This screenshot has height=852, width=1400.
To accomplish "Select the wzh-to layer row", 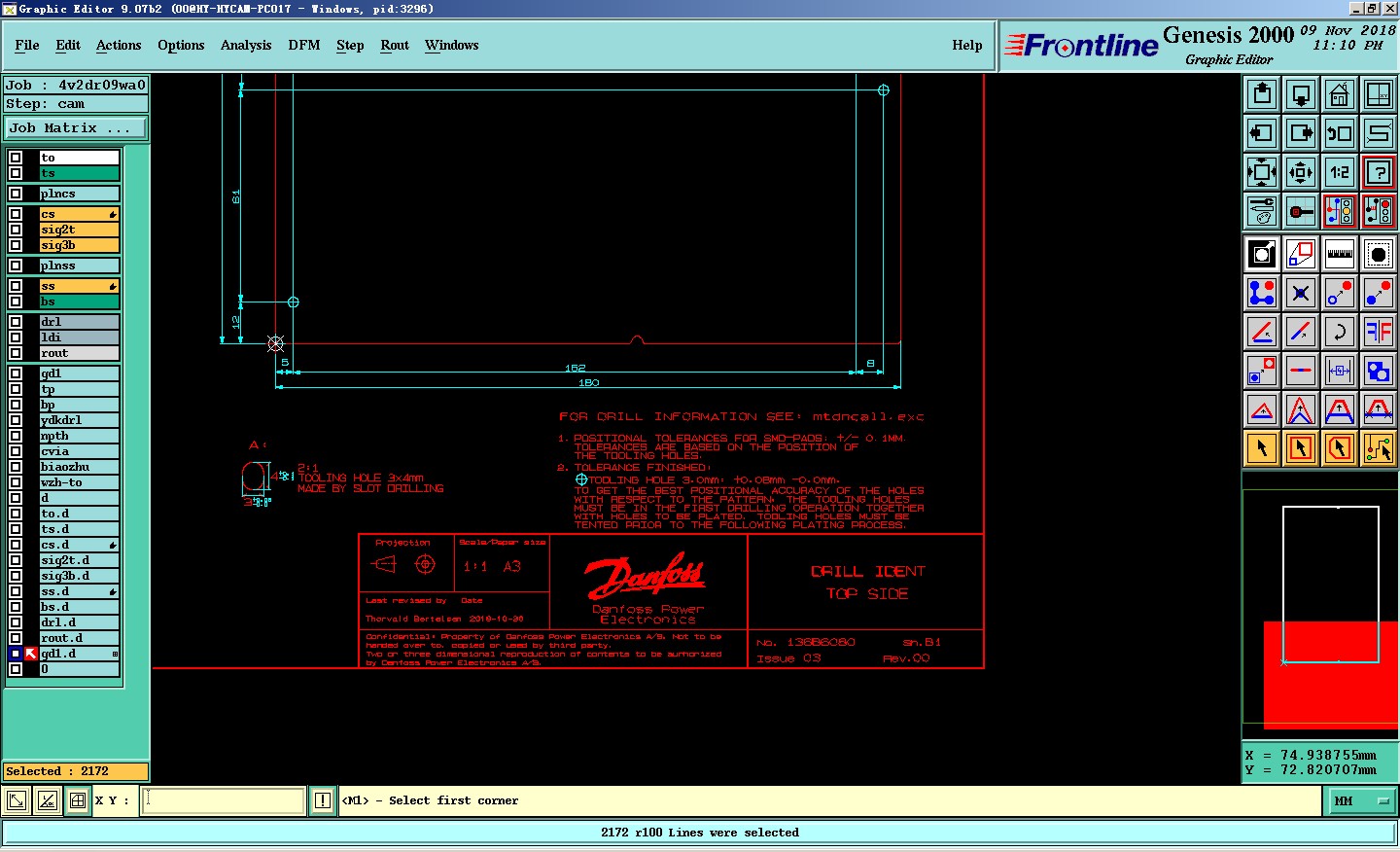I will click(79, 482).
